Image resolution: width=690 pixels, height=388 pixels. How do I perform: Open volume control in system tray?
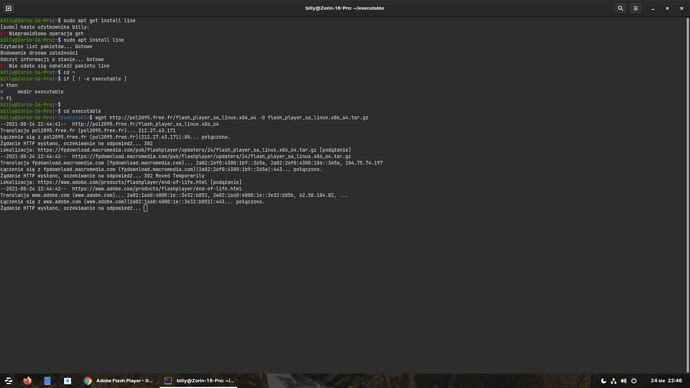coord(624,381)
